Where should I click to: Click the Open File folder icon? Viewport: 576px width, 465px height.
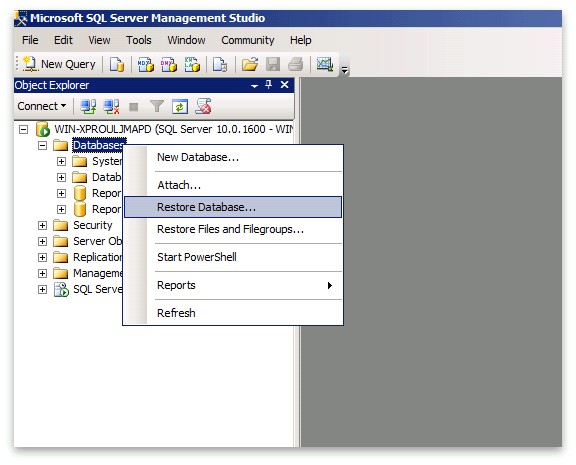250,64
